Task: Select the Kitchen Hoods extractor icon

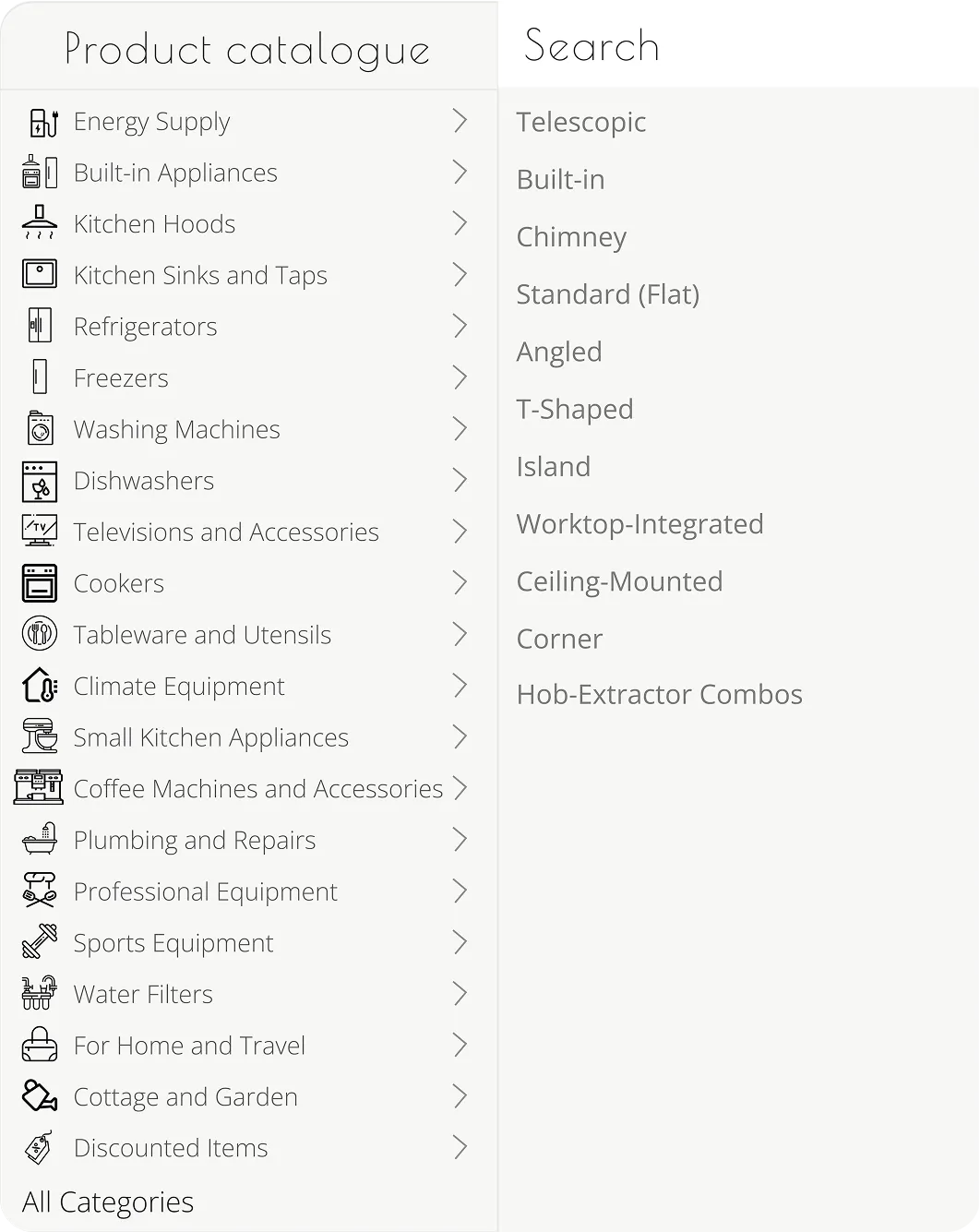Action: (40, 223)
